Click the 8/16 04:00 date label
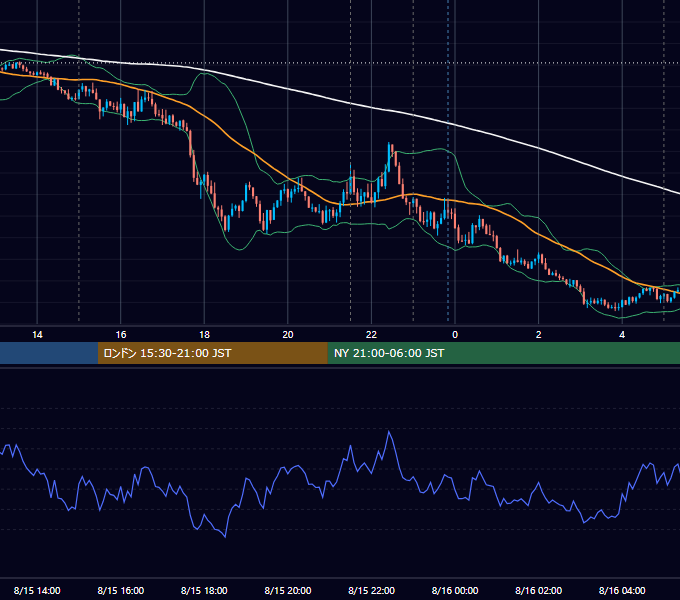Screen dimensions: 680x600 point(622,590)
